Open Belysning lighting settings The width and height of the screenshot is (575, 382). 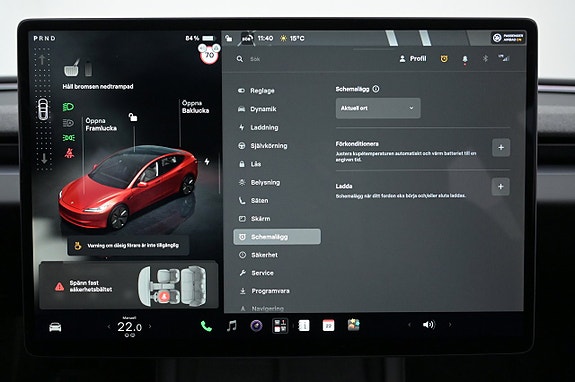(x=260, y=182)
